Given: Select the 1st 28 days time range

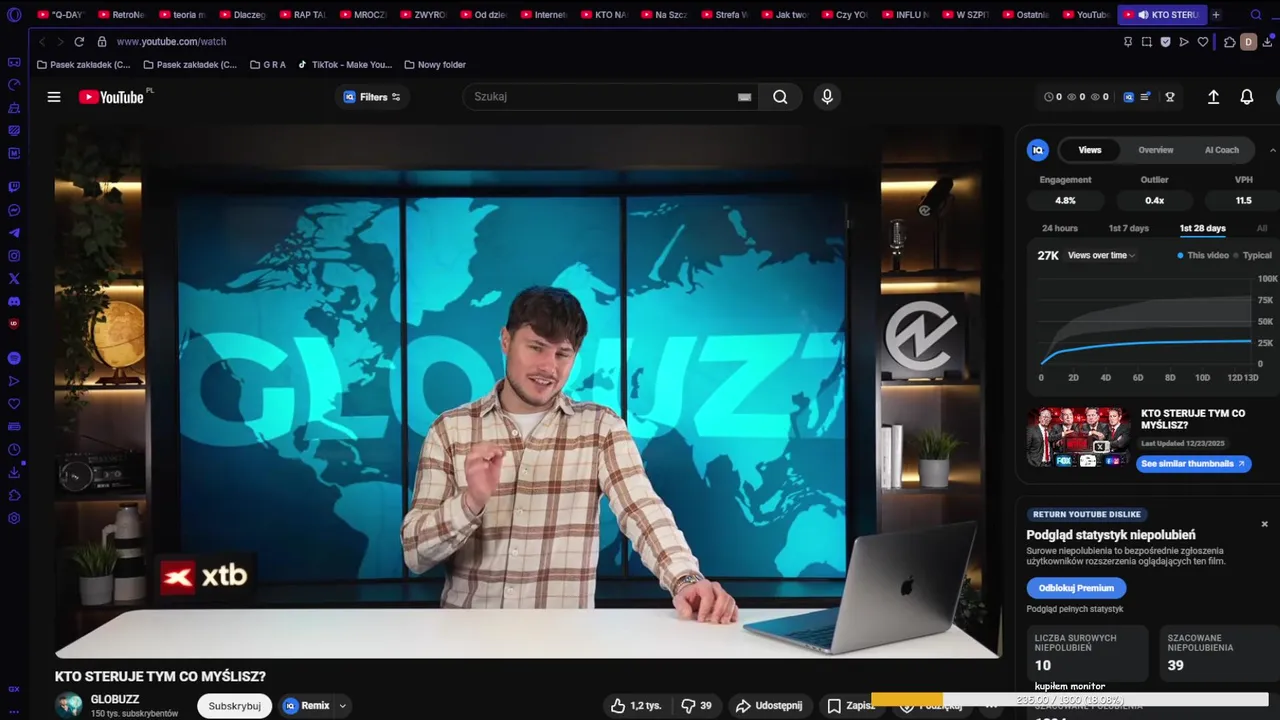Looking at the screenshot, I should (x=1202, y=228).
